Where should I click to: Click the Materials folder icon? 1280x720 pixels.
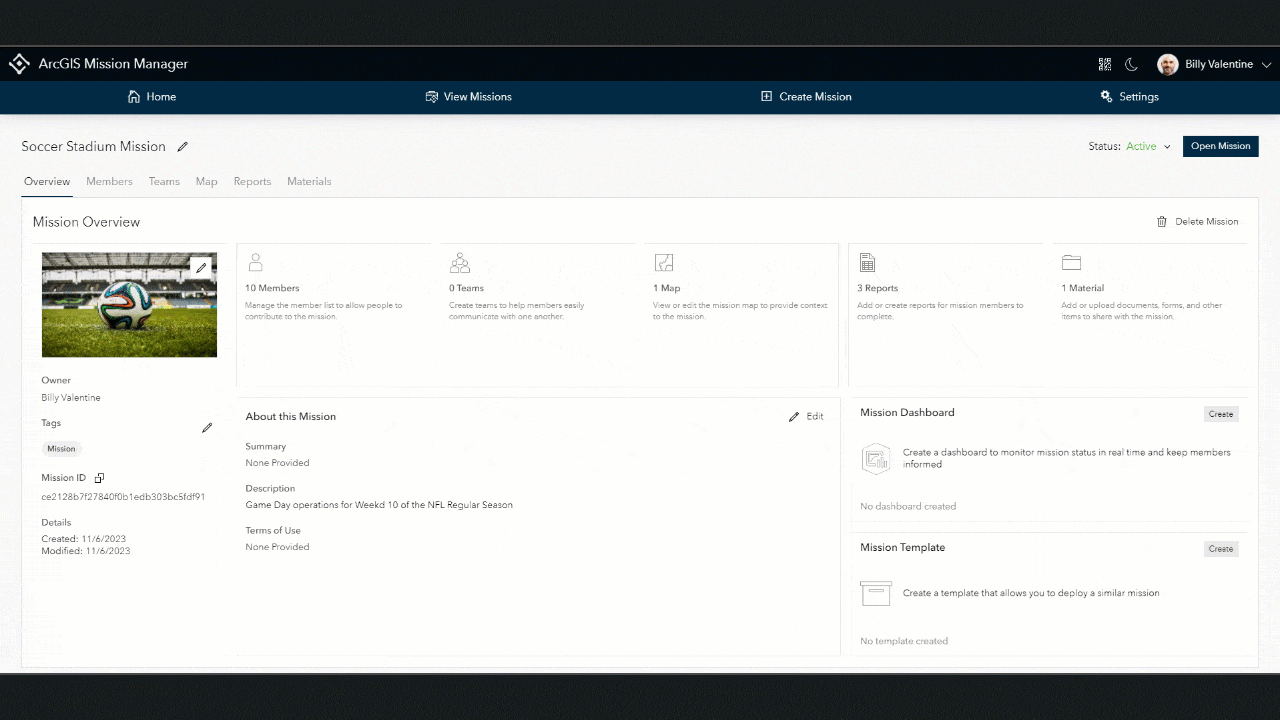coord(1071,263)
